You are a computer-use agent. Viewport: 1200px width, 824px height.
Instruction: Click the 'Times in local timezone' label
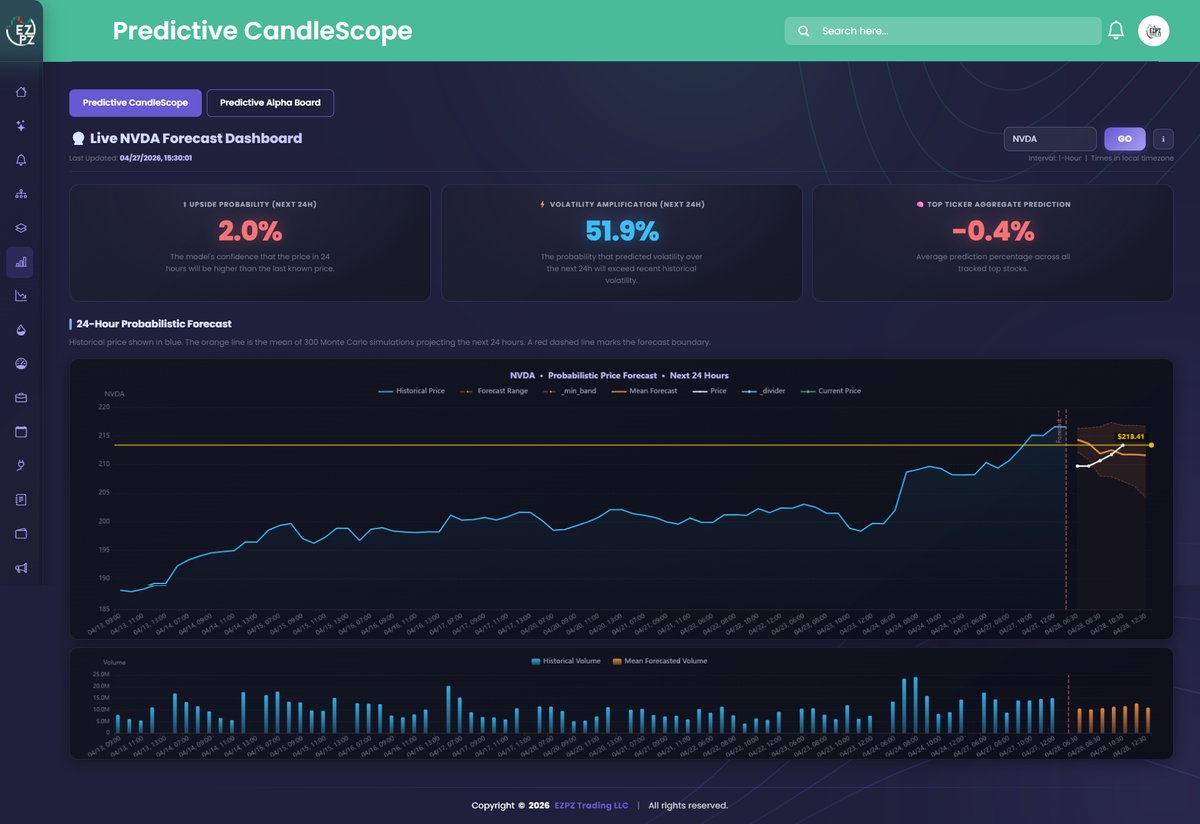1132,158
